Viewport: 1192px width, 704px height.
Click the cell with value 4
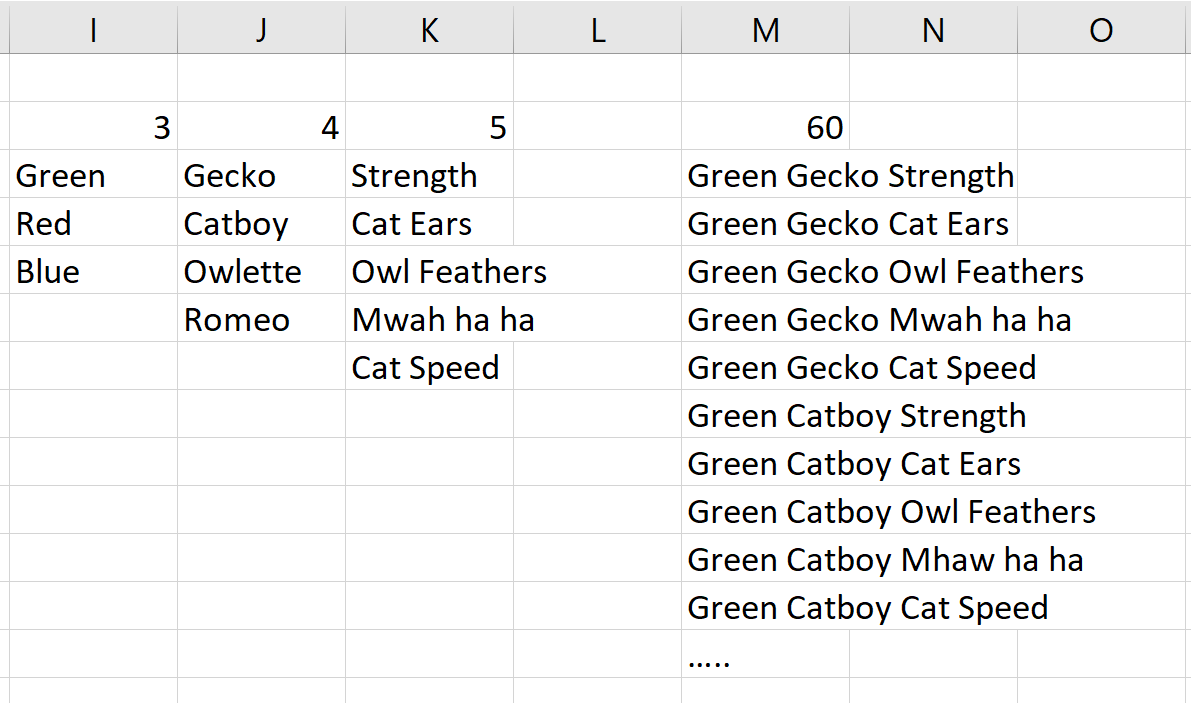pos(261,127)
